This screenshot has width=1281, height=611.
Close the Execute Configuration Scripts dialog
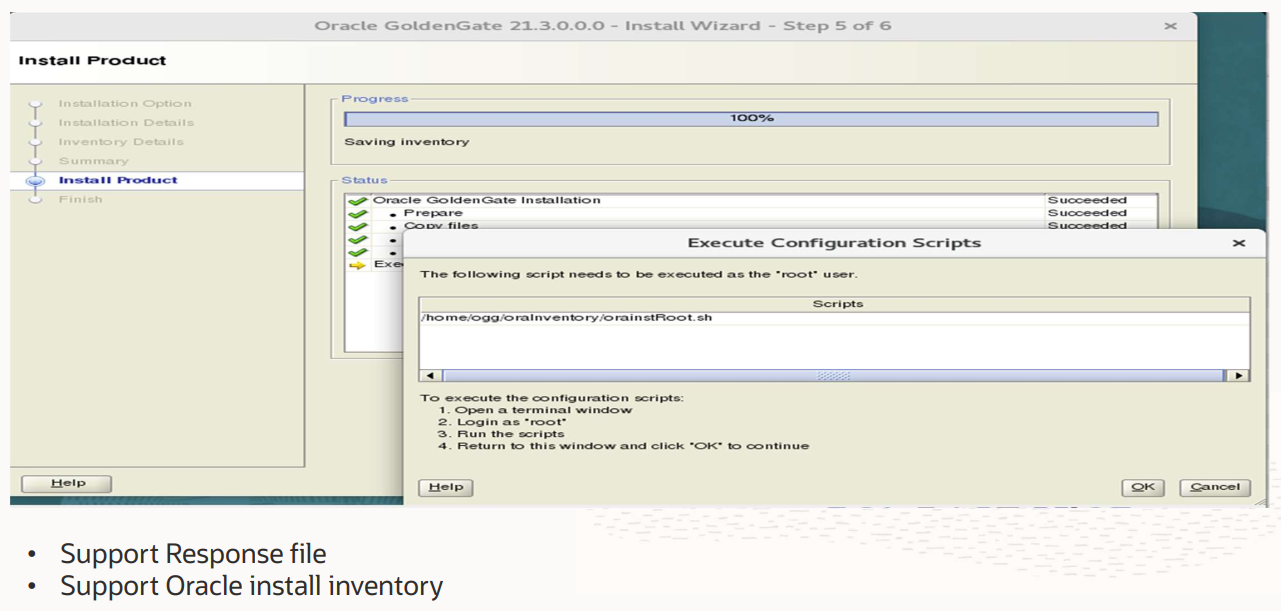pos(1239,243)
